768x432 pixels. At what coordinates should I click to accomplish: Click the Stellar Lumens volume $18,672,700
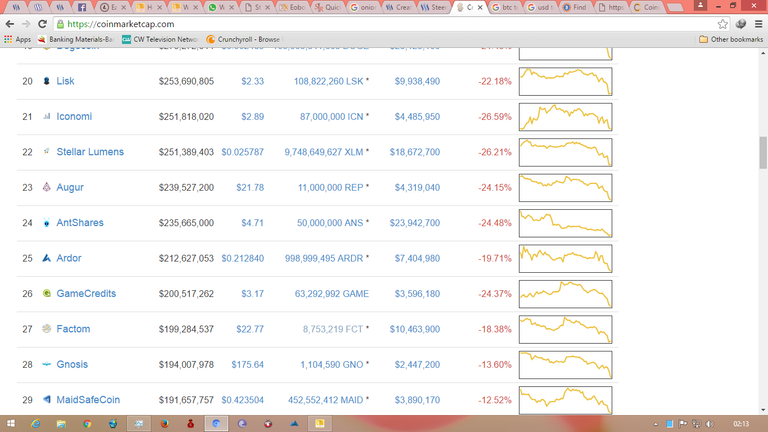[x=415, y=152]
